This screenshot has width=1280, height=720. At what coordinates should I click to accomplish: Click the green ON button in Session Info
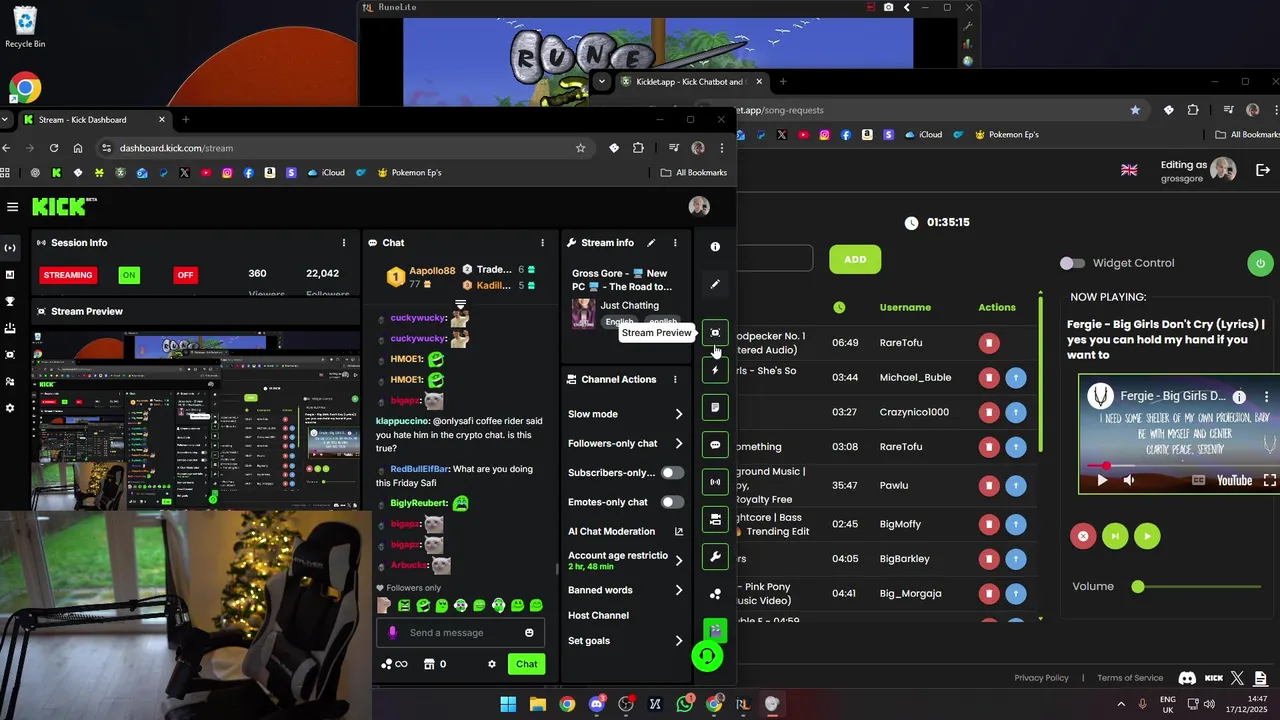pyautogui.click(x=129, y=275)
